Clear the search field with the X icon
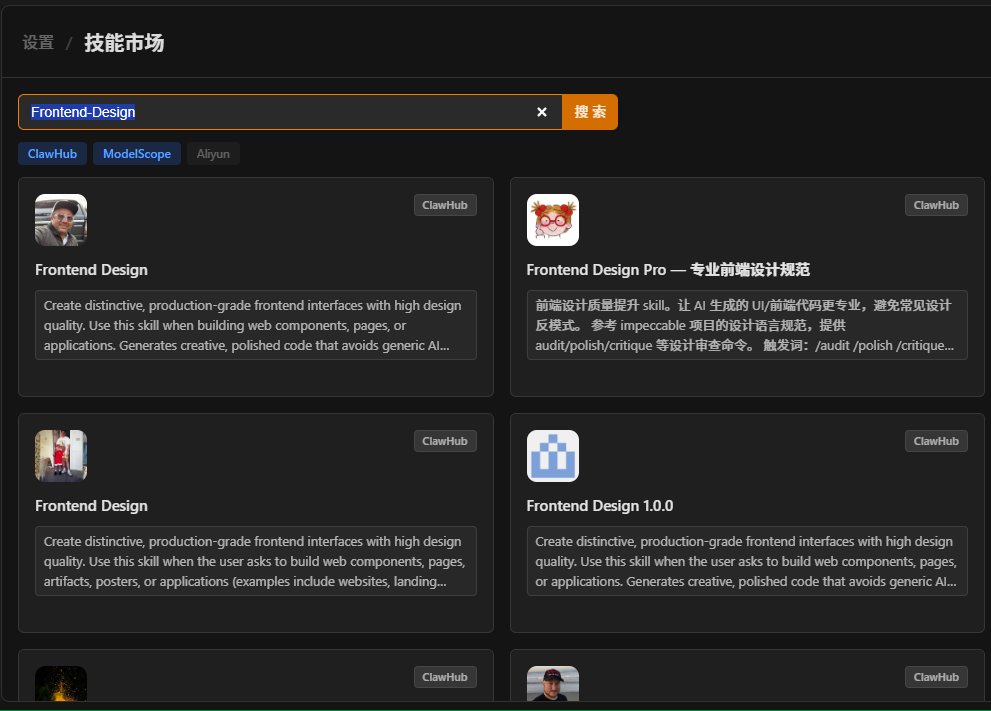The height and width of the screenshot is (711, 991). (x=542, y=112)
